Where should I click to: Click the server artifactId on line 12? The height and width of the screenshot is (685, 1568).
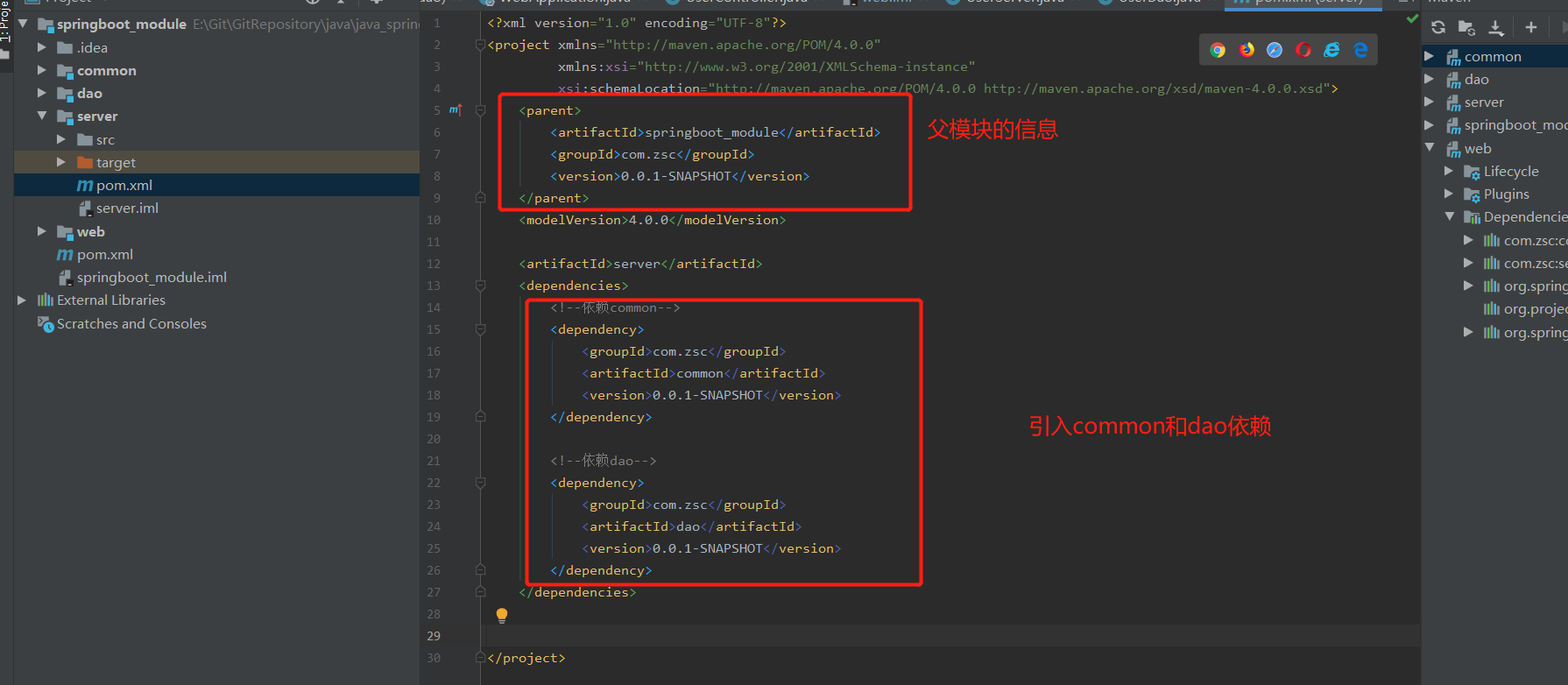pos(640,264)
